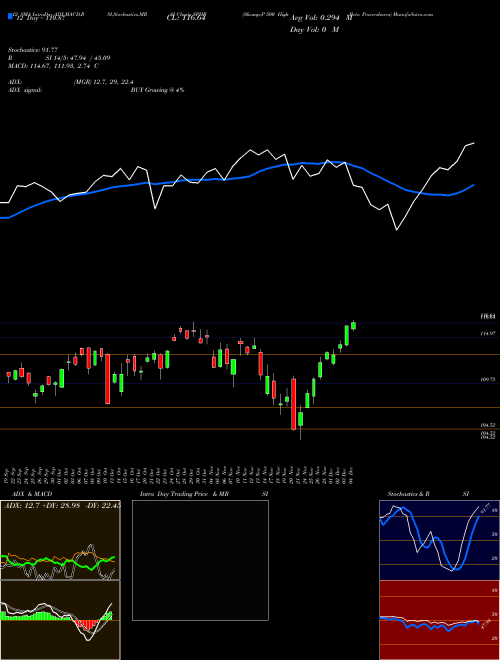Click the large red candle at the chart low
The width and height of the screenshot is (500, 660).
293,404
